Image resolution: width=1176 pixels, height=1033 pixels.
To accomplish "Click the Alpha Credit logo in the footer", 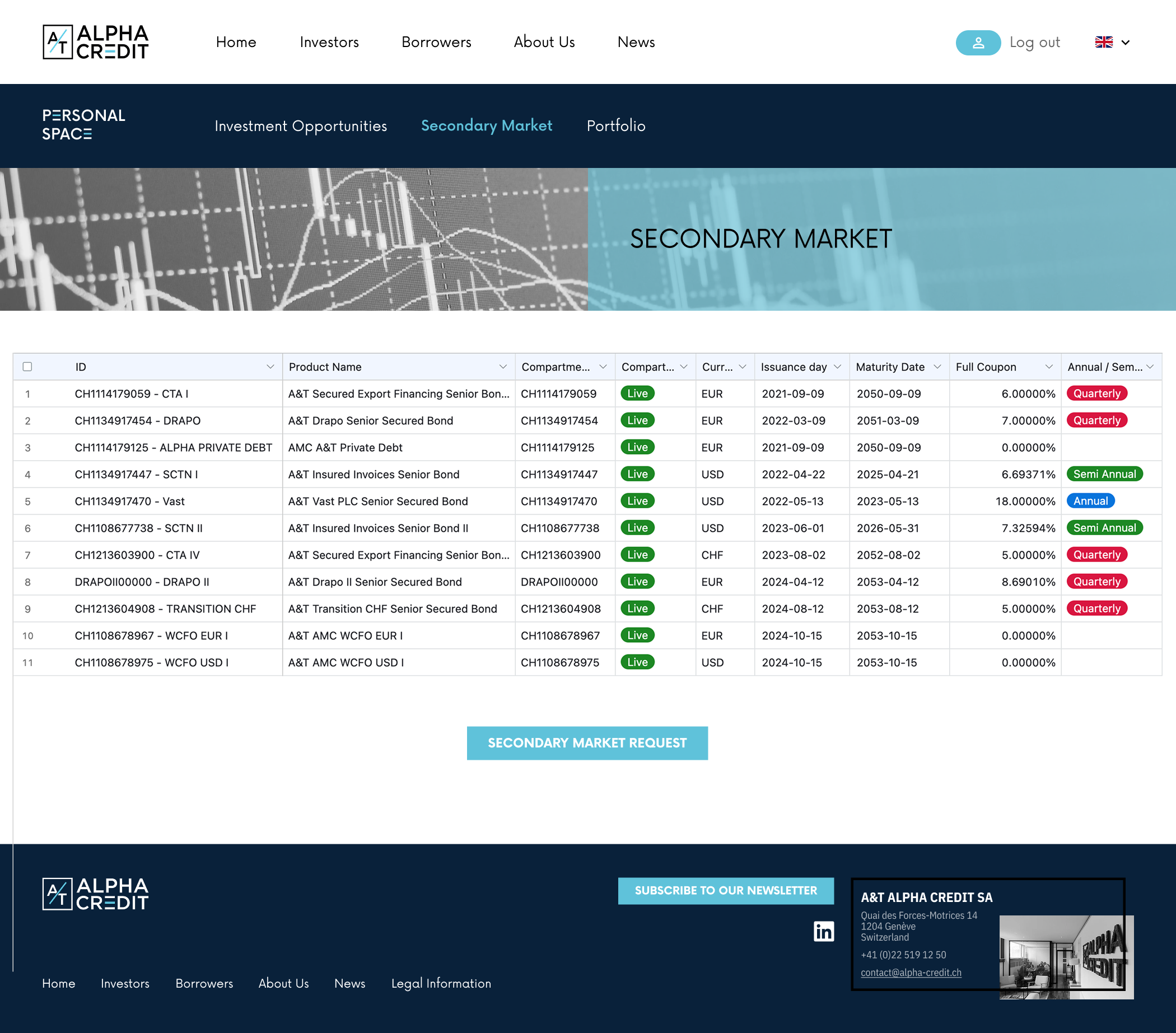I will (95, 893).
